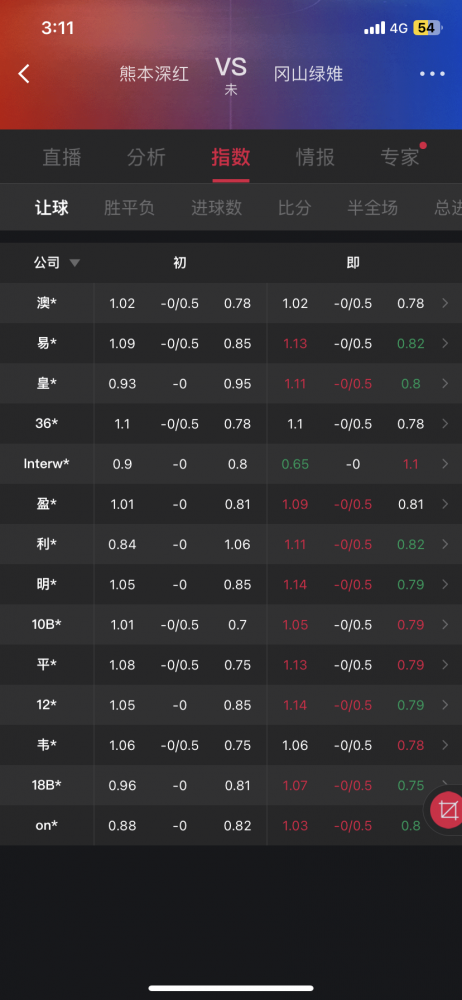Switch to the 直播 tab
Screen dimensions: 462x1000
[x=62, y=158]
